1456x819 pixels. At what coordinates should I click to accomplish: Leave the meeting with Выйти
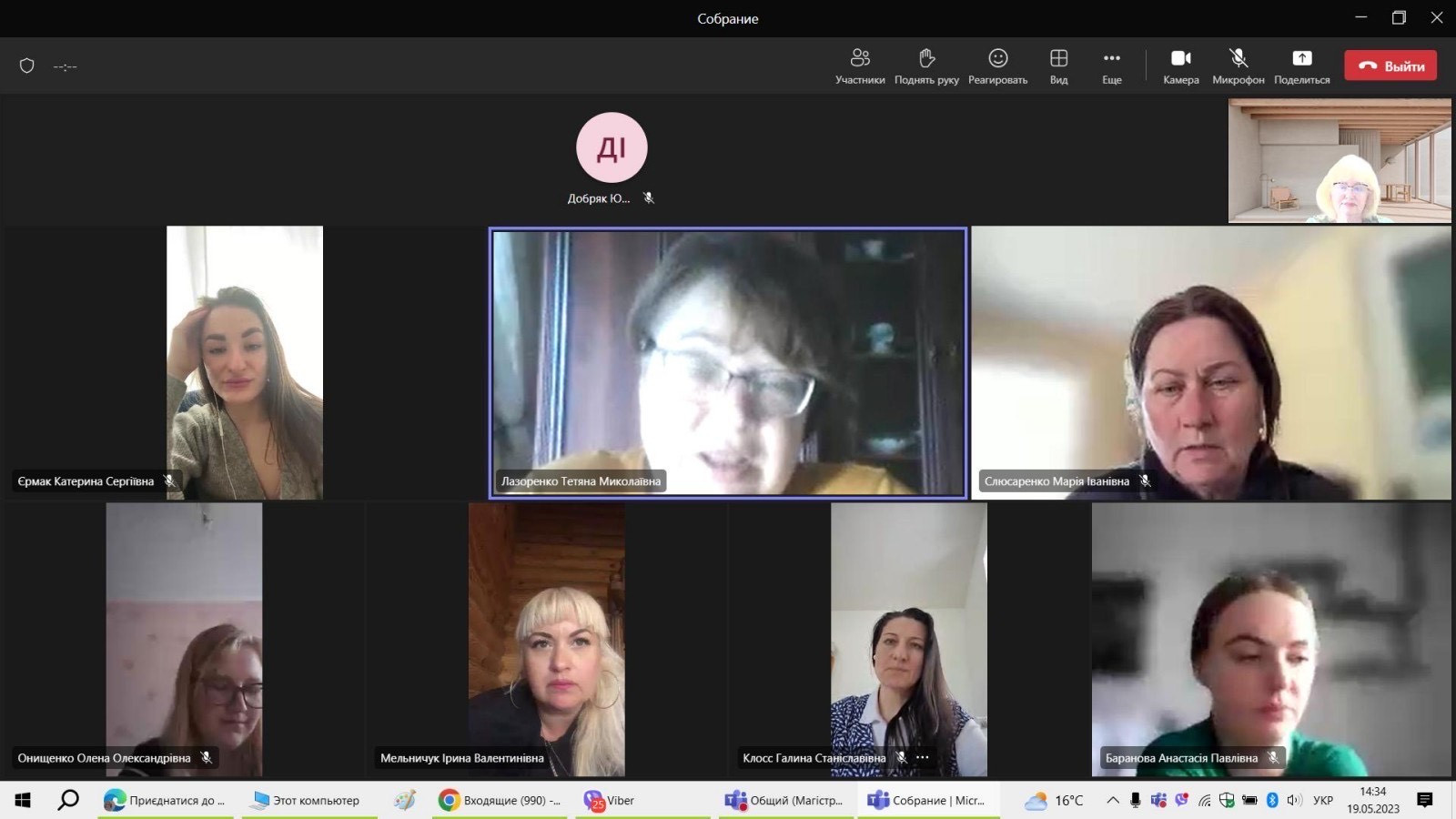1390,66
